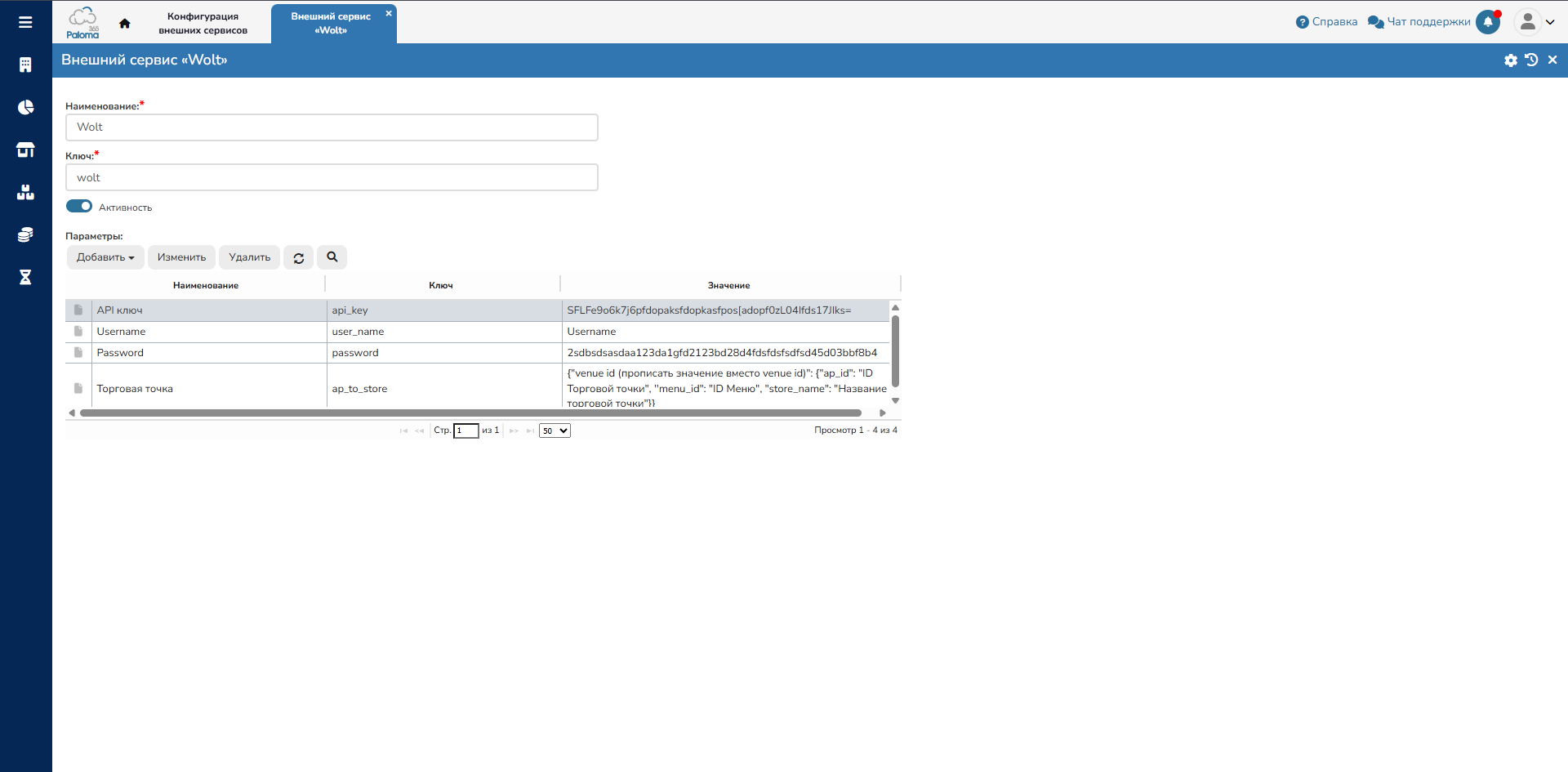Expand the Добавить dropdown button

(105, 257)
